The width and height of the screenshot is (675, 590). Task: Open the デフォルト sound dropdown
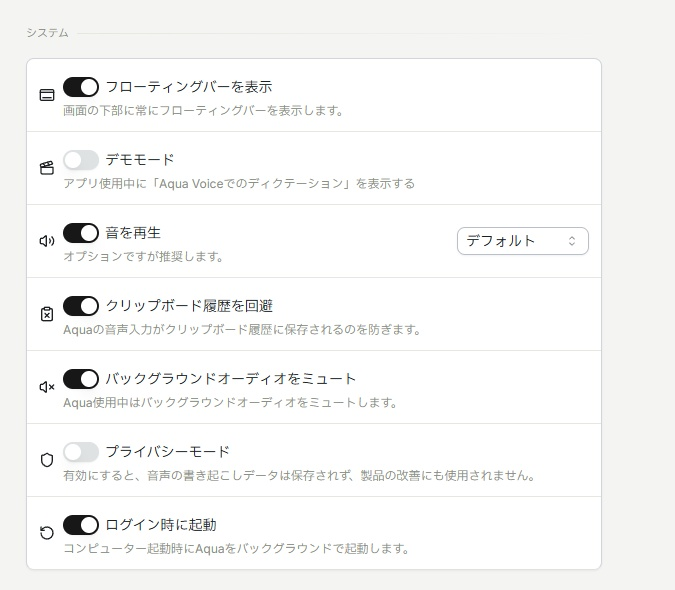(523, 241)
